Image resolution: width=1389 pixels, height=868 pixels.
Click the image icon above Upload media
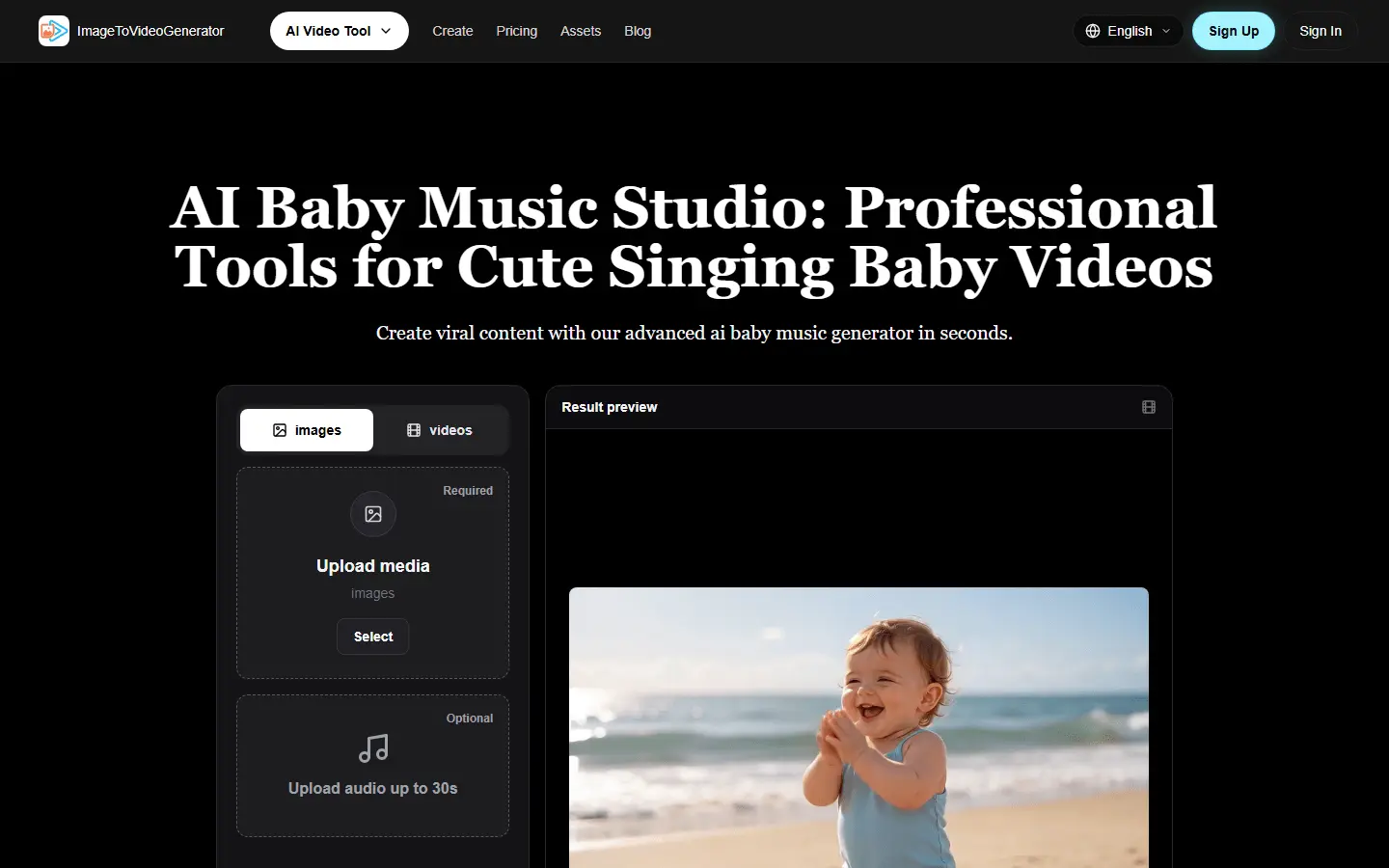[x=373, y=514]
